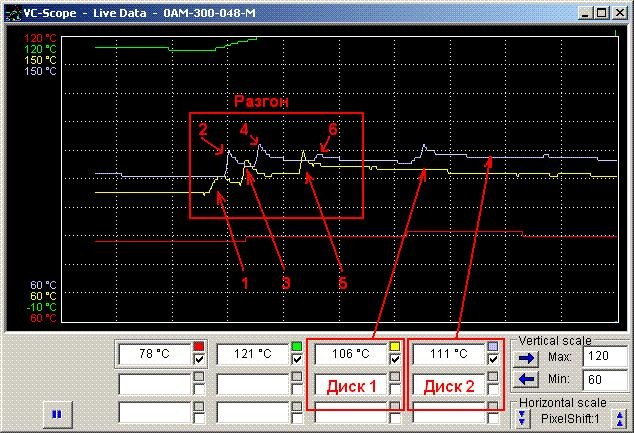The width and height of the screenshot is (634, 433).
Task: Click the grey swatch directly below the red swatch
Action: 199,377
